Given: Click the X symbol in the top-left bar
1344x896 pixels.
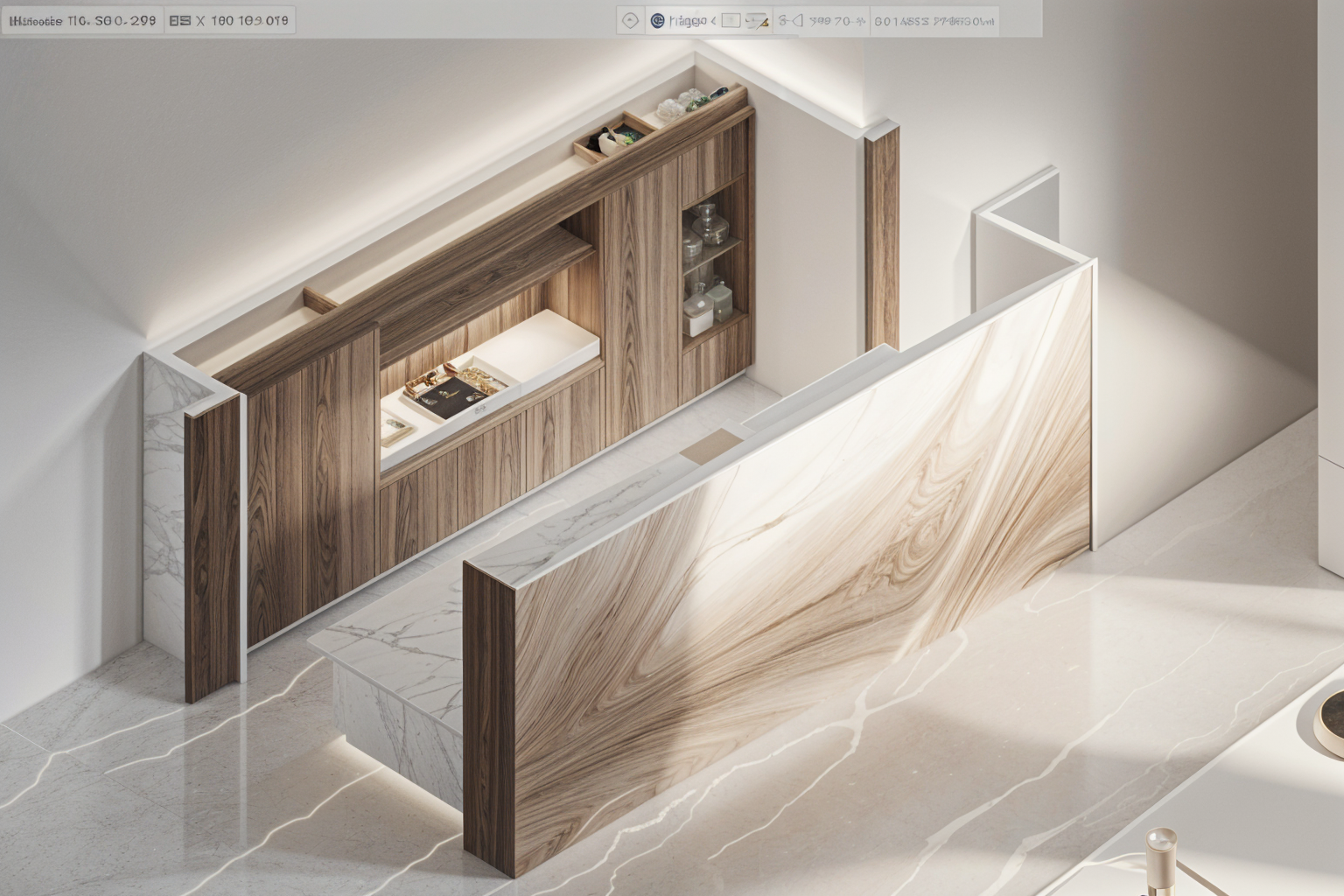Looking at the screenshot, I should pos(200,20).
